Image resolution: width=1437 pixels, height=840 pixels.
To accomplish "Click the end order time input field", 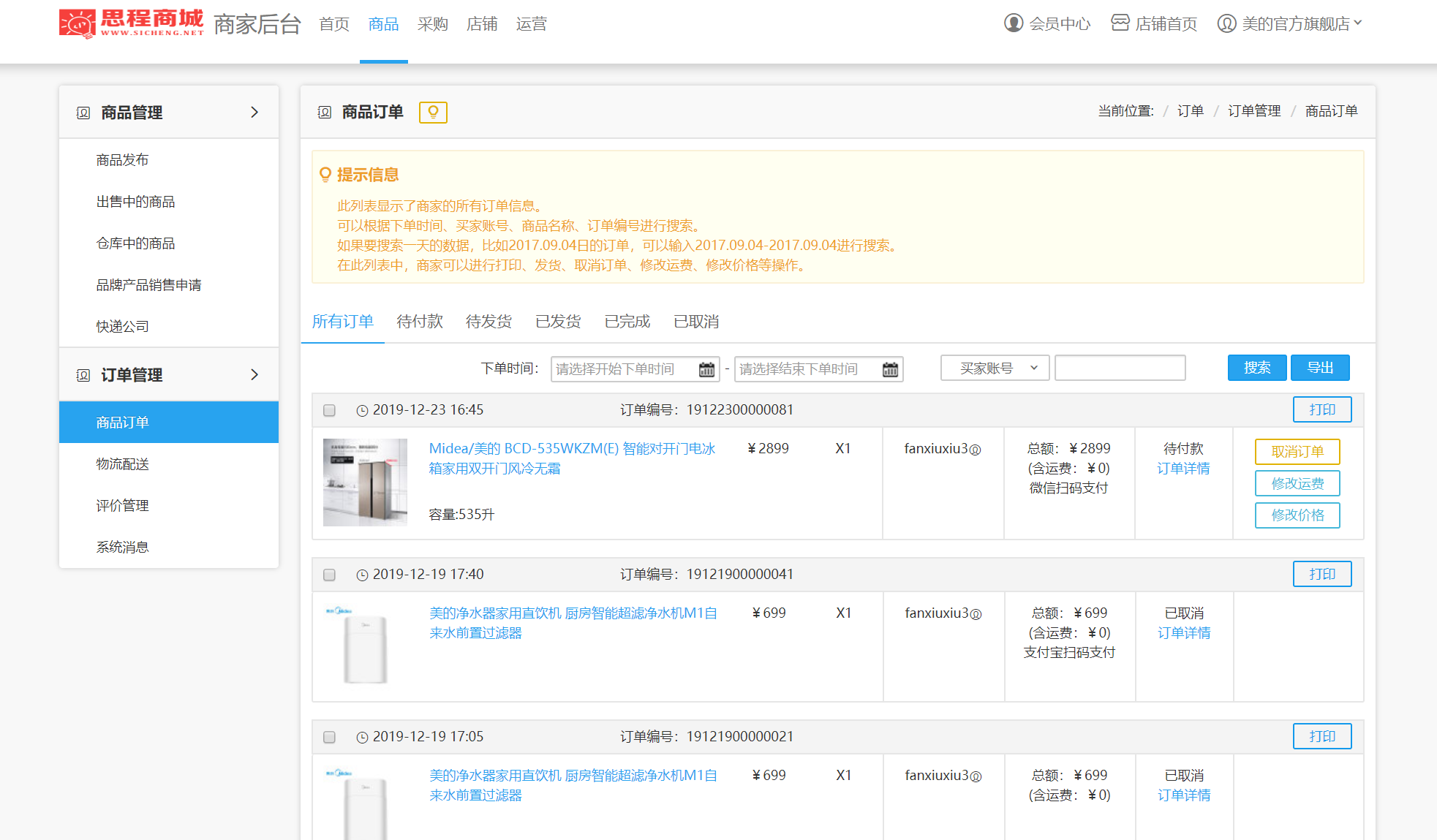I will click(x=818, y=369).
